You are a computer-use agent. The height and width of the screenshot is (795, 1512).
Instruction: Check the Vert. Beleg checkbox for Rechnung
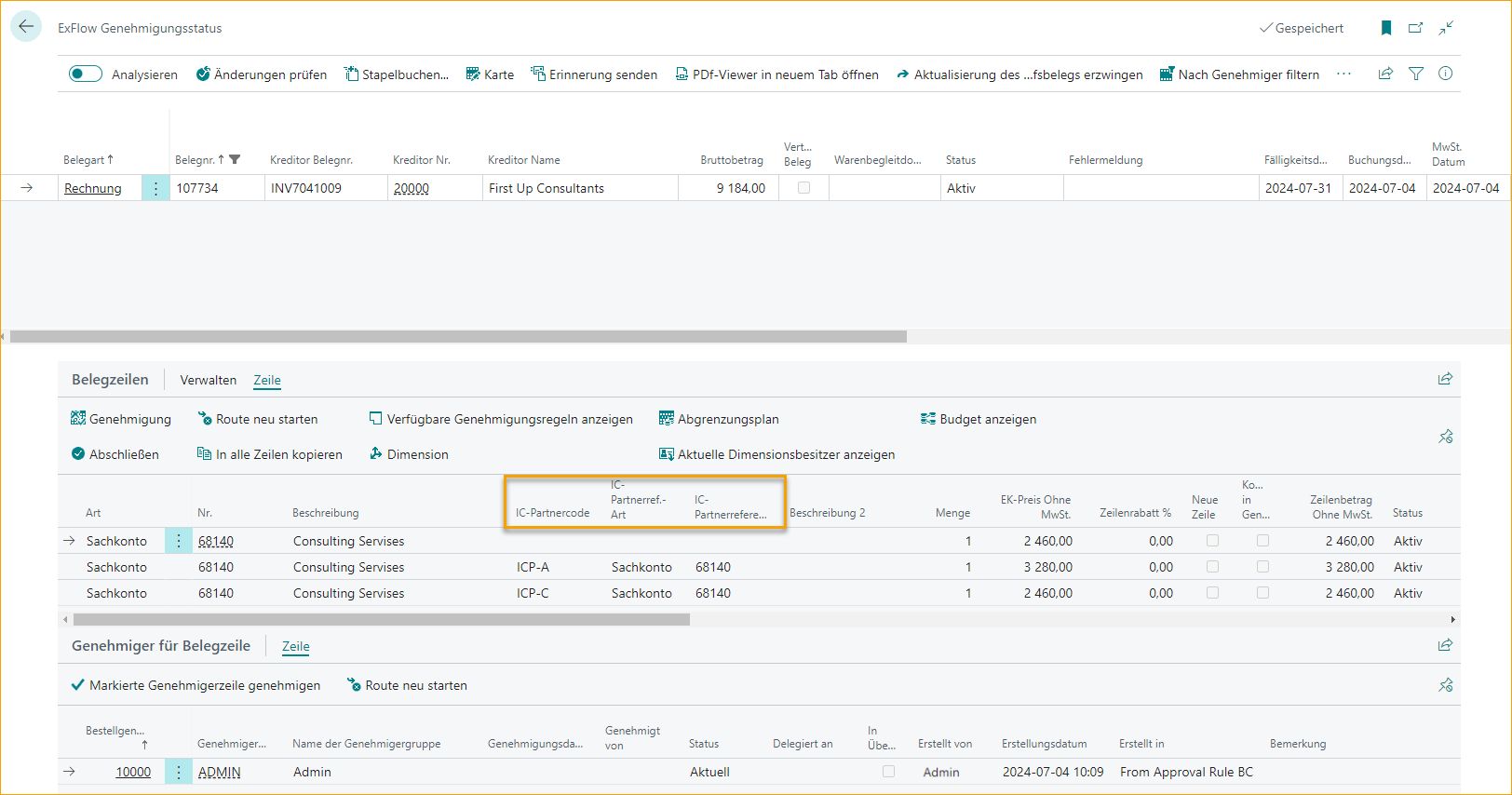click(x=803, y=188)
